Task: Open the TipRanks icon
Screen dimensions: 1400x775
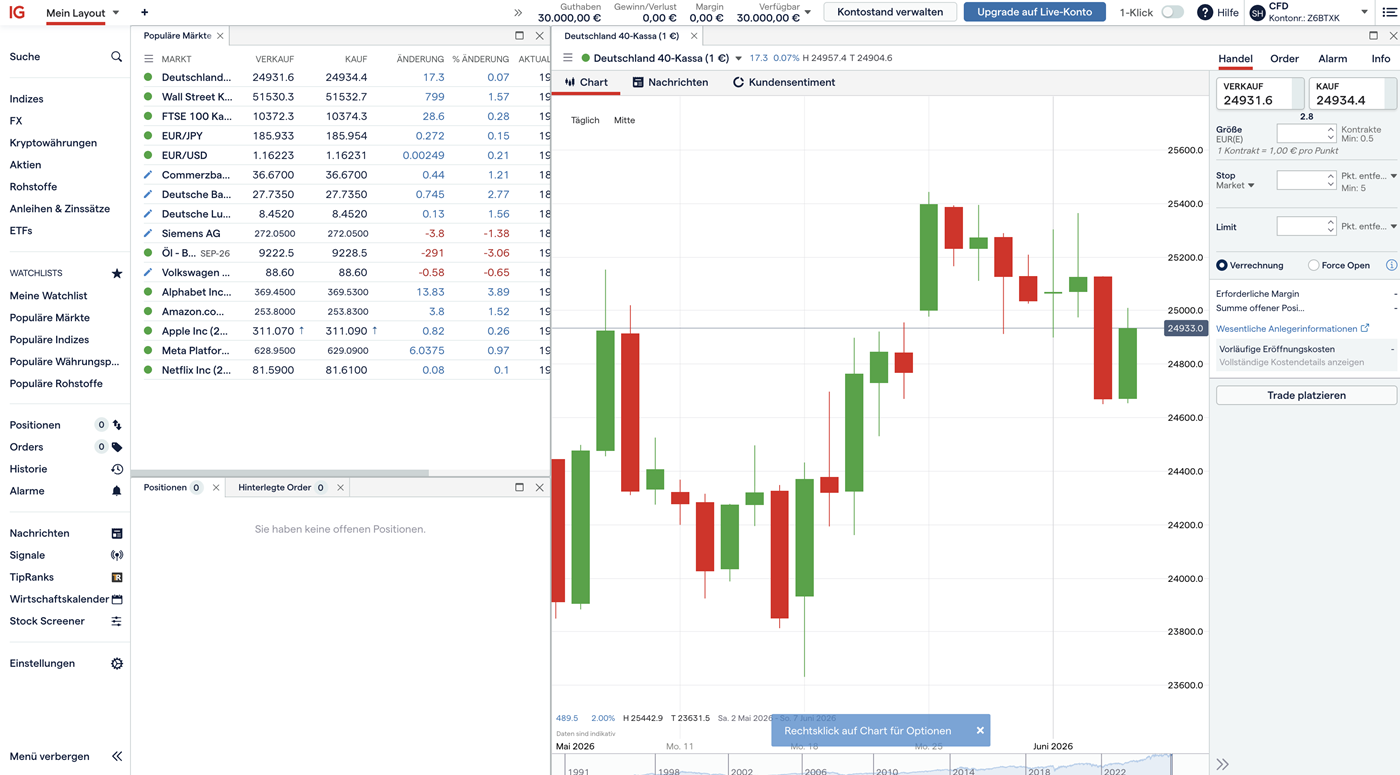Action: [x=117, y=577]
